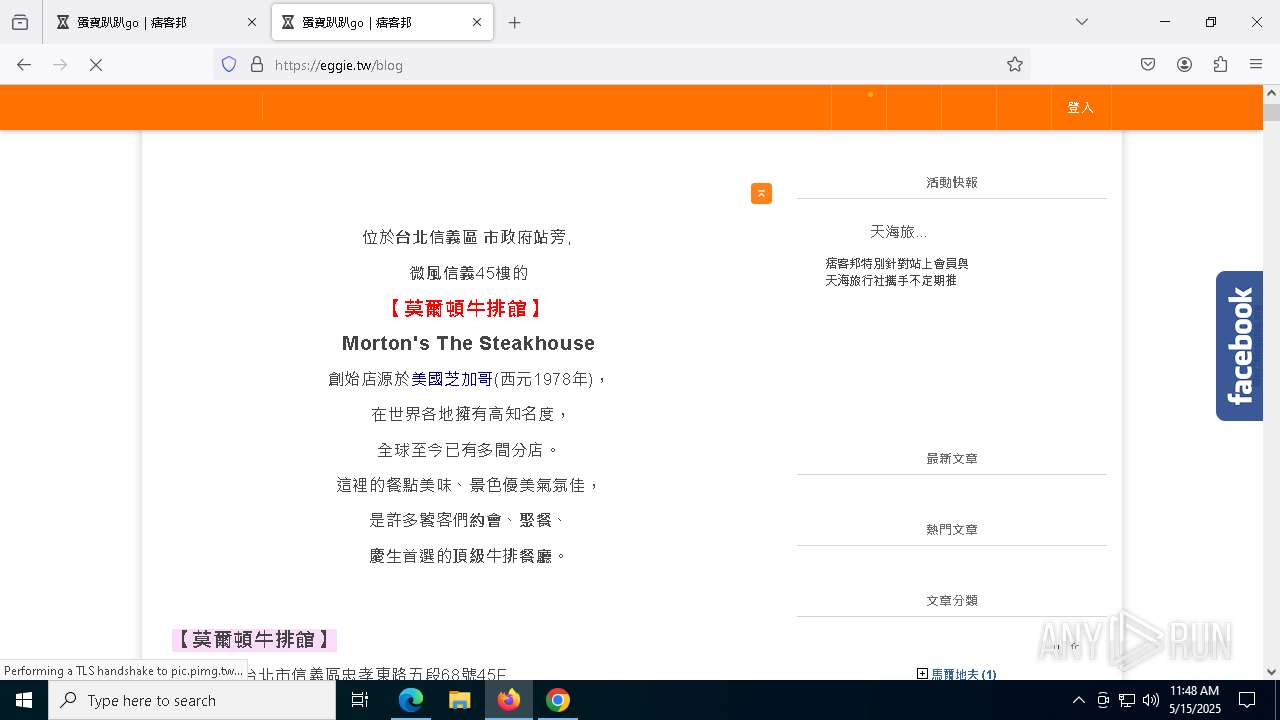Screen dimensions: 1280x720
Task: Open the Extensions puzzle icon
Action: pos(1220,64)
